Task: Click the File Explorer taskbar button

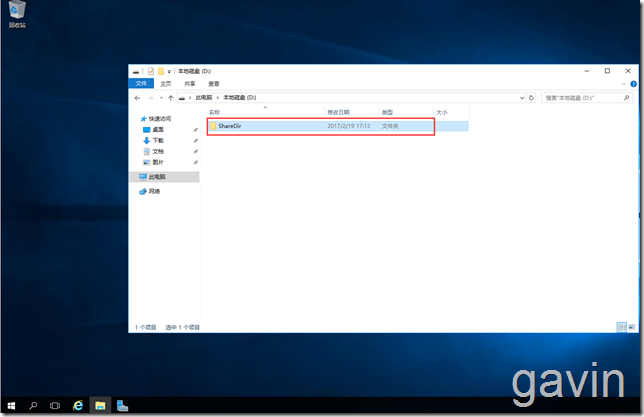Action: pos(100,406)
